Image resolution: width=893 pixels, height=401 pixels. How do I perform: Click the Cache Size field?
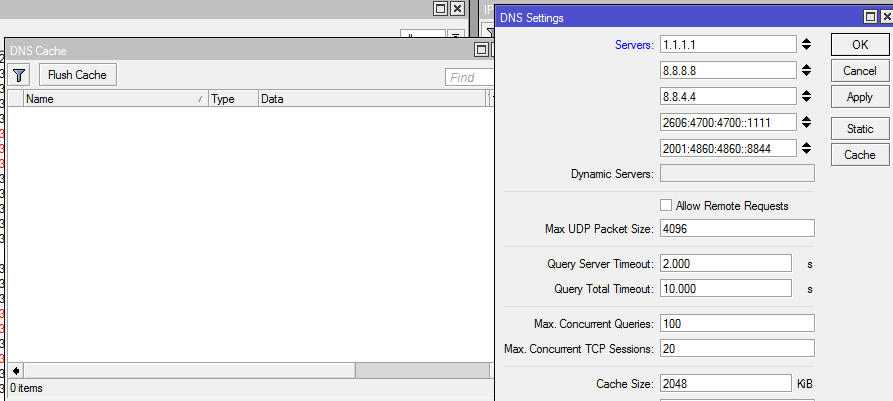click(x=726, y=384)
